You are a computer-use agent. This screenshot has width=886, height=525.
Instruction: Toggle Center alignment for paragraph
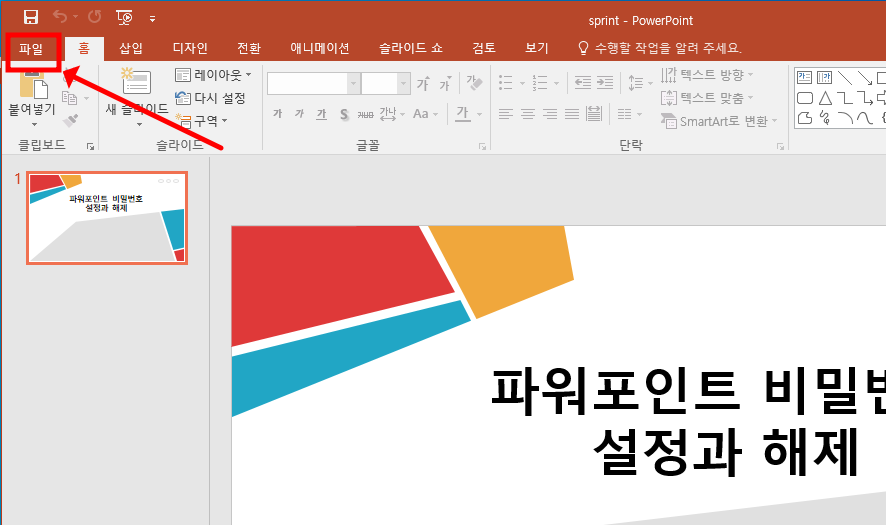point(528,115)
